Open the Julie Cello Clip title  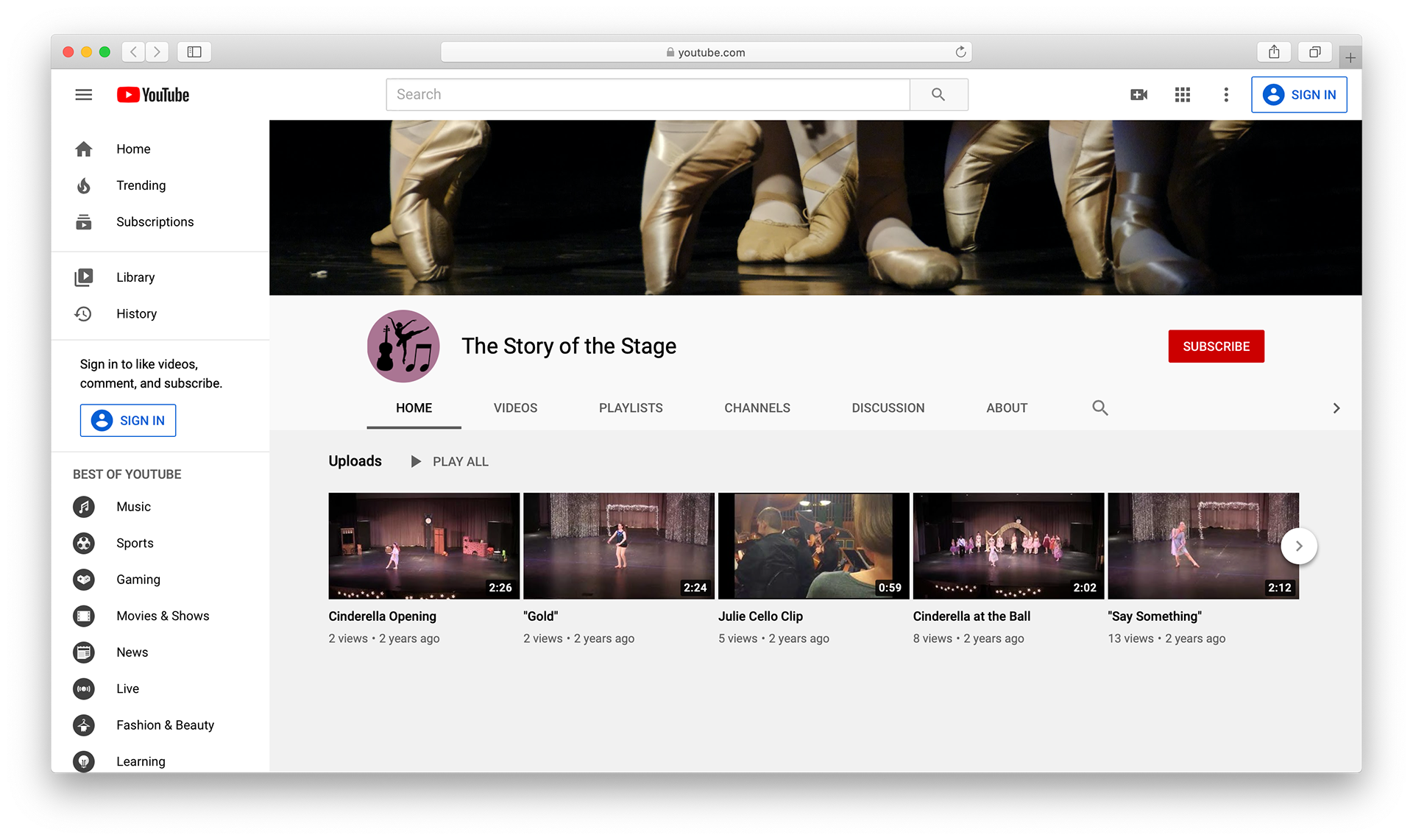760,616
